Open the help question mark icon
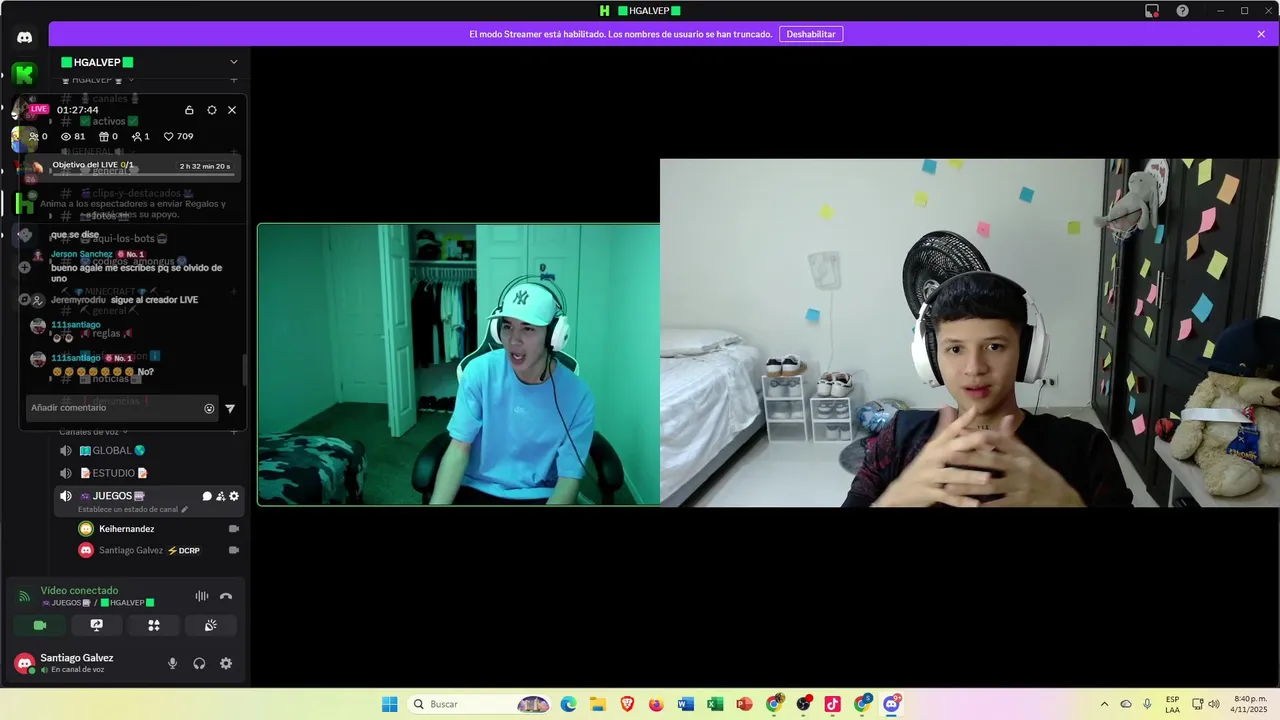1280x720 pixels. (1183, 11)
